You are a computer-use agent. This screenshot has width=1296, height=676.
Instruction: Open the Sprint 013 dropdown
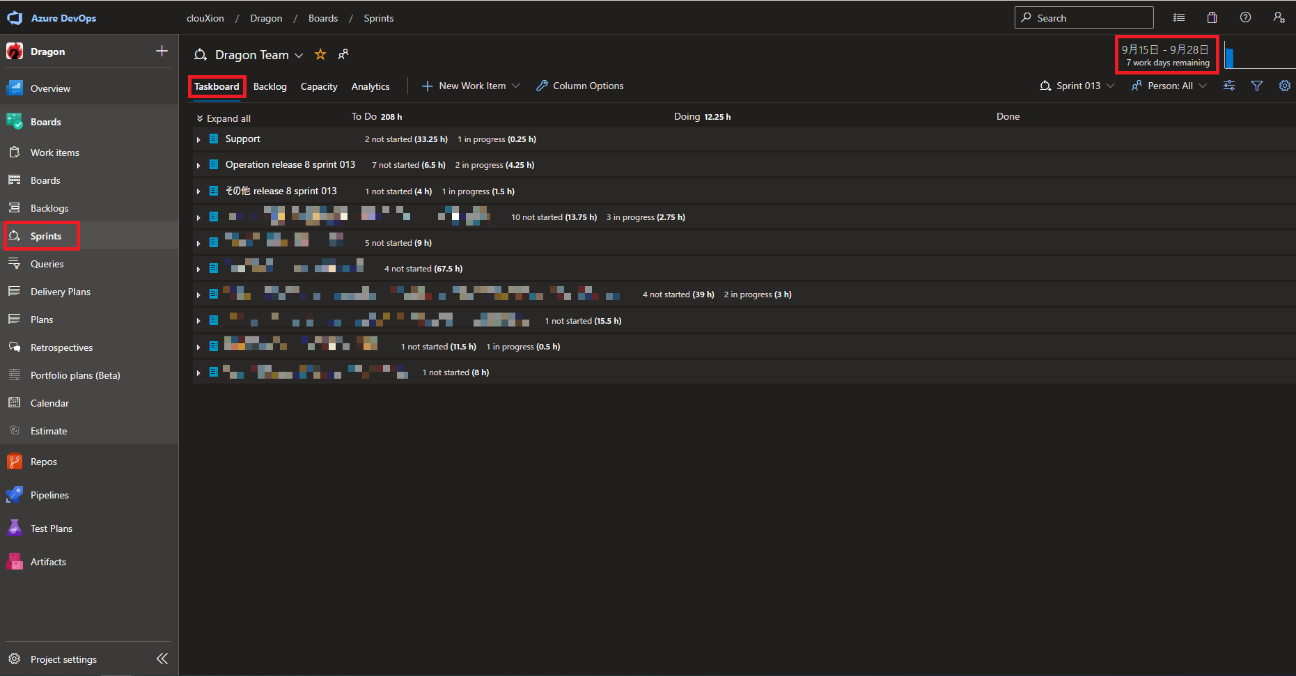click(1077, 86)
